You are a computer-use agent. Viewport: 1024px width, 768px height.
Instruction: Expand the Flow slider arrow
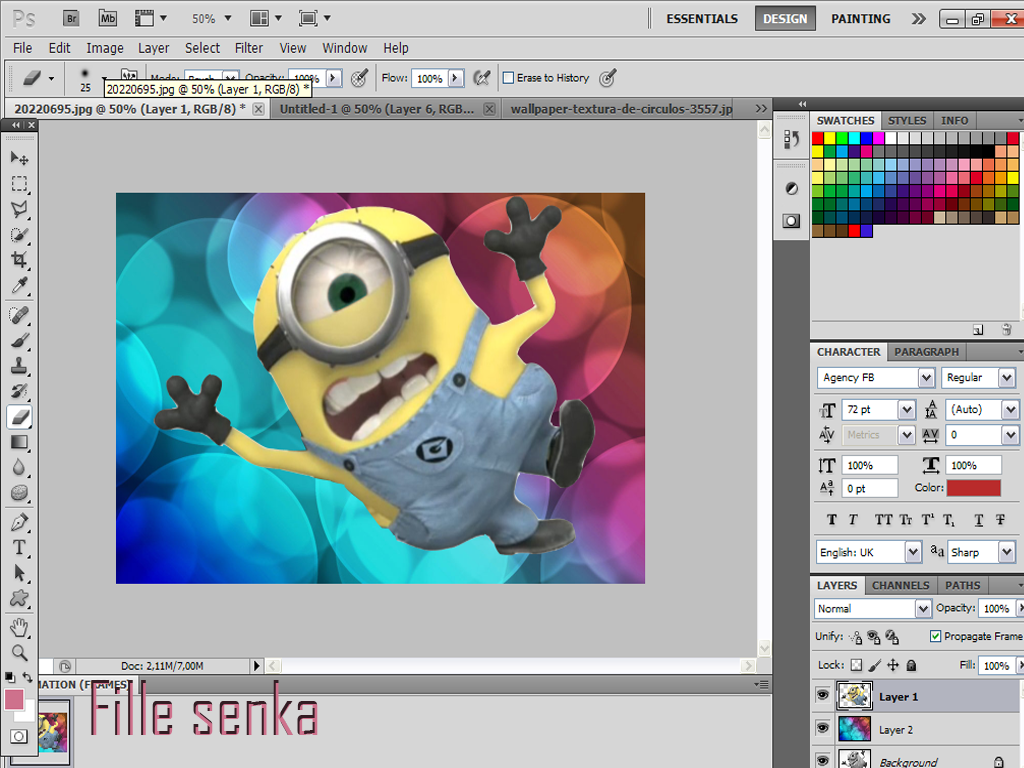(456, 78)
